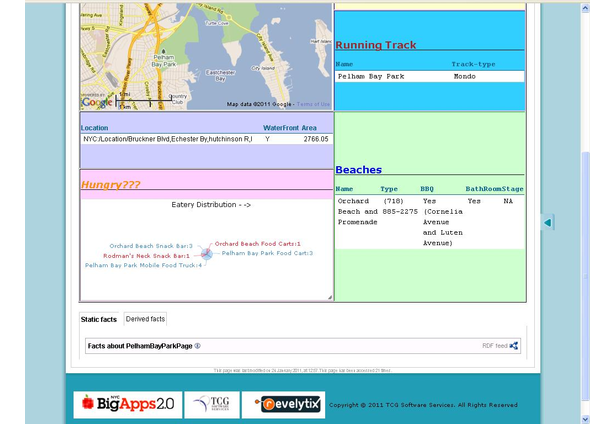Click the scrollbar down arrow
The width and height of the screenshot is (615, 424).
(x=585, y=419)
